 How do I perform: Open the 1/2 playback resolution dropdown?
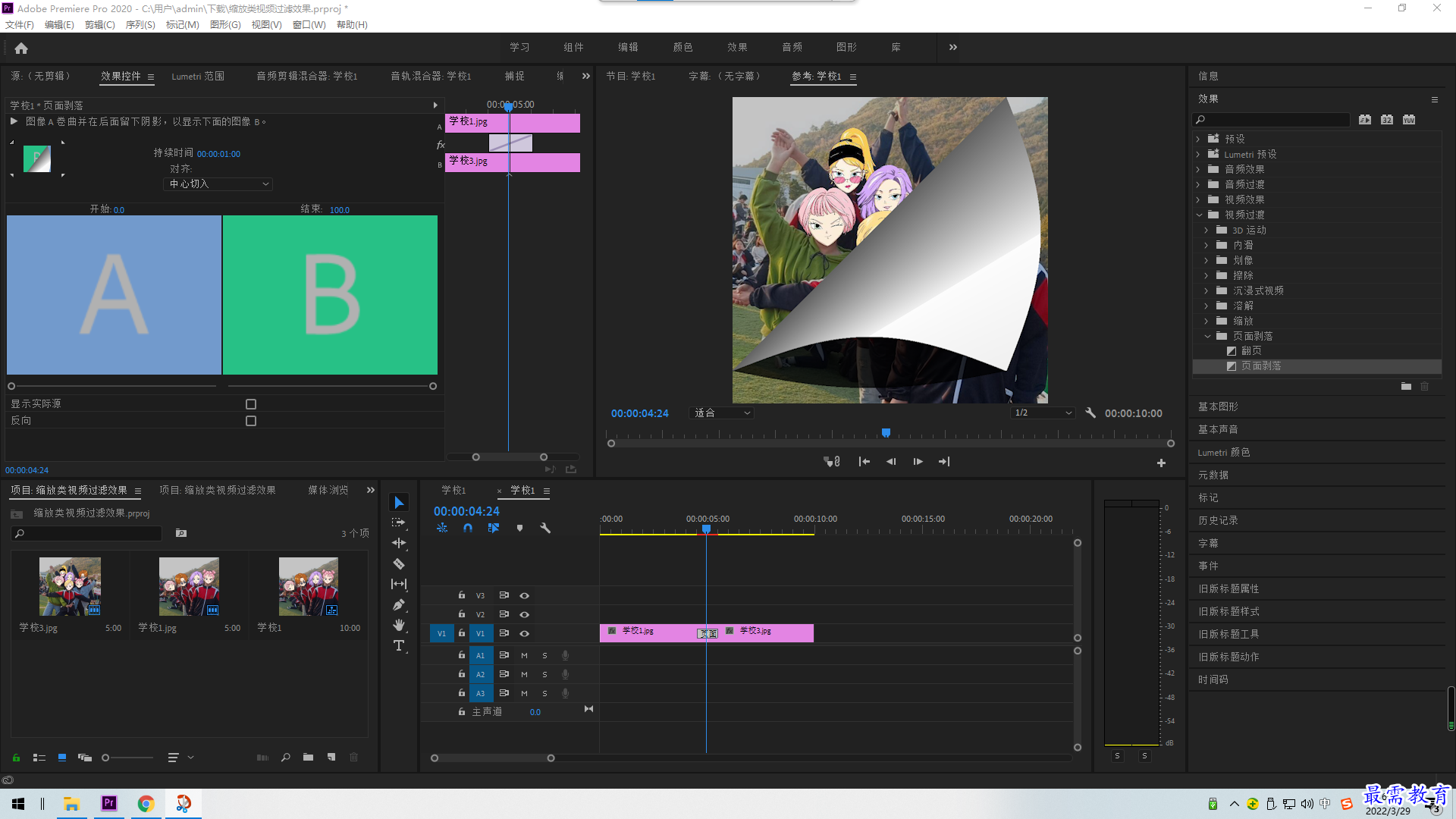pos(1043,413)
